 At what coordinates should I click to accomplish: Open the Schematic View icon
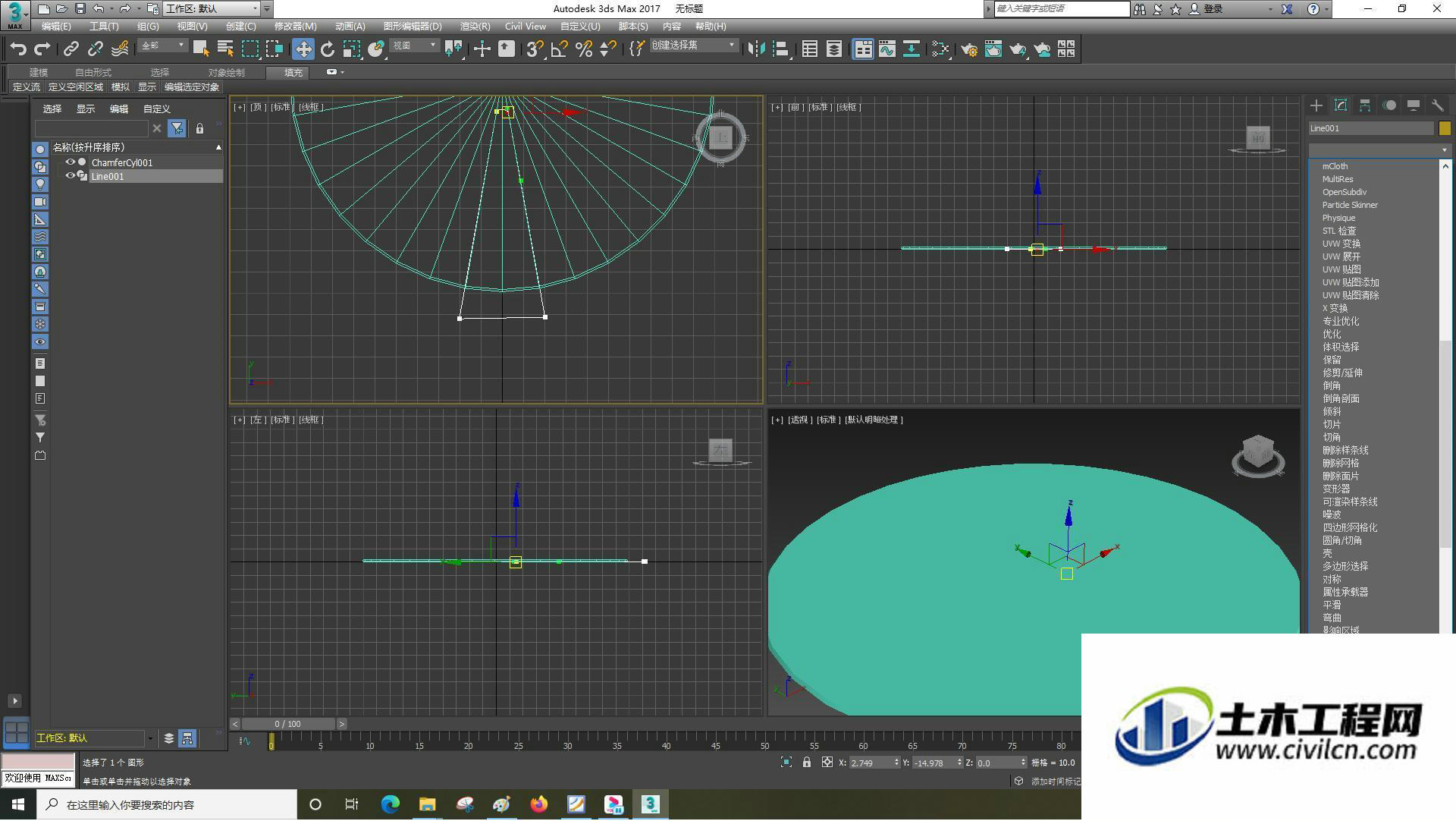[x=912, y=49]
